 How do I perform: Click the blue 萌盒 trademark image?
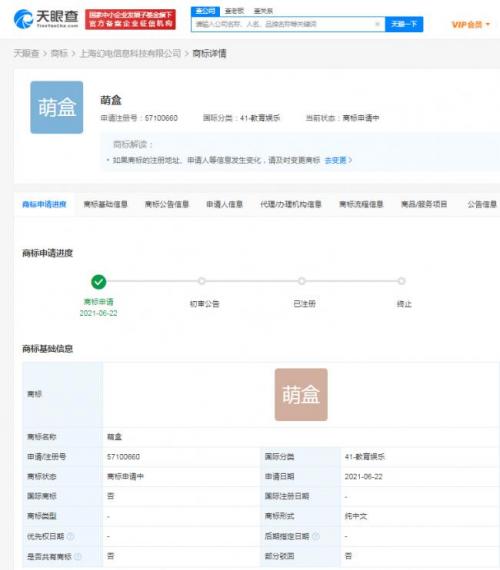click(x=57, y=107)
